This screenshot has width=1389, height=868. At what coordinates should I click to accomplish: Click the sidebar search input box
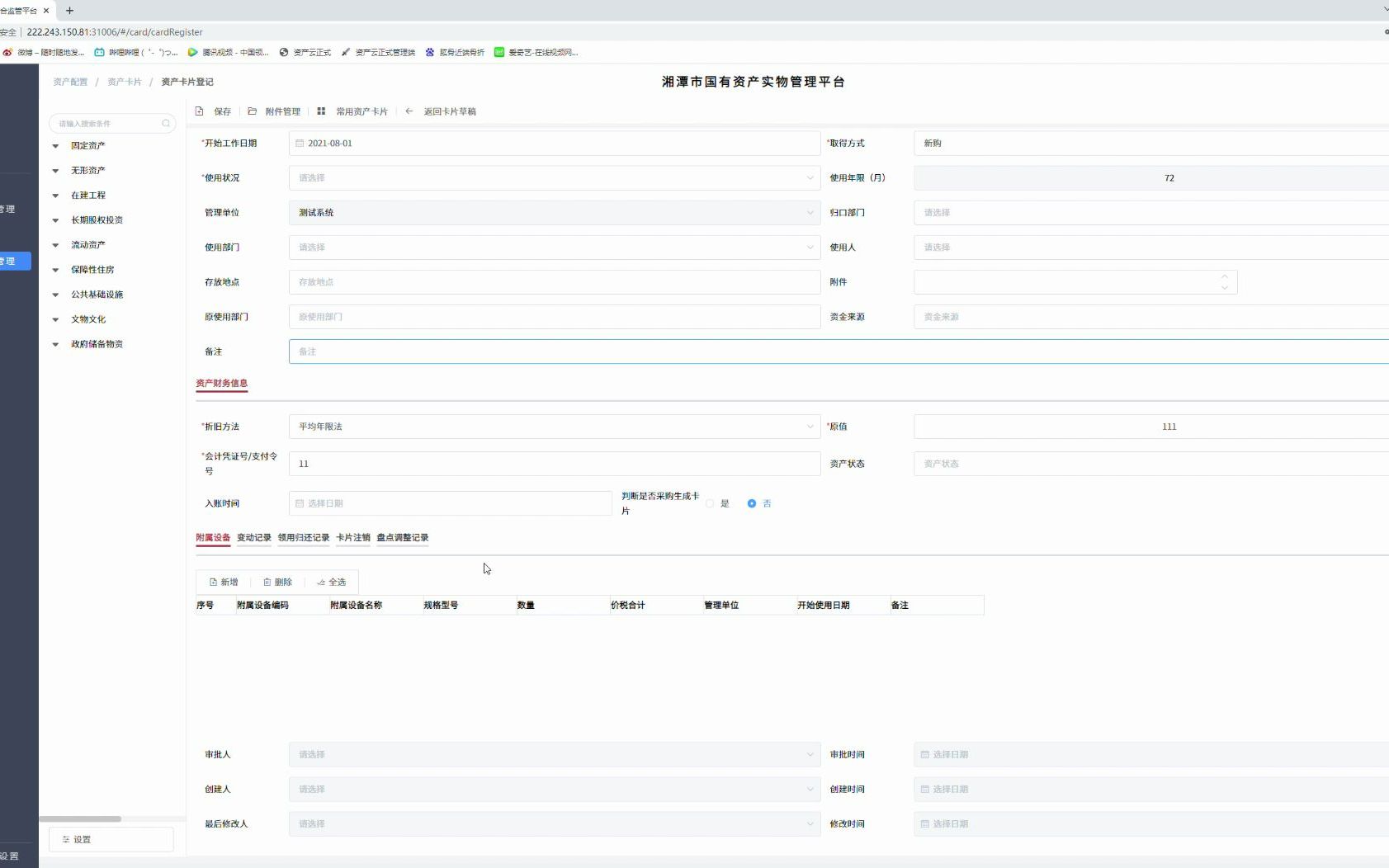click(112, 124)
